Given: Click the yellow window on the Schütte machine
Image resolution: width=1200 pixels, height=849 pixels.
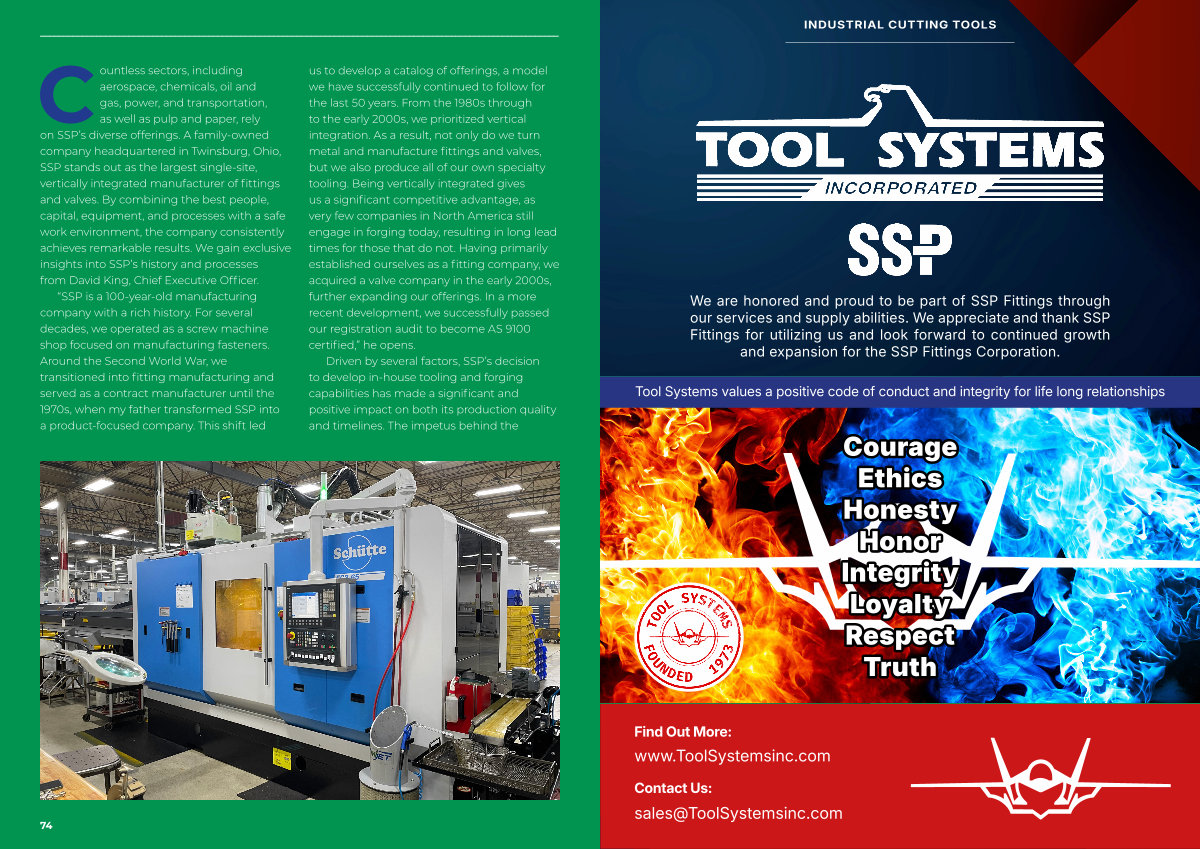Looking at the screenshot, I should click(x=238, y=612).
